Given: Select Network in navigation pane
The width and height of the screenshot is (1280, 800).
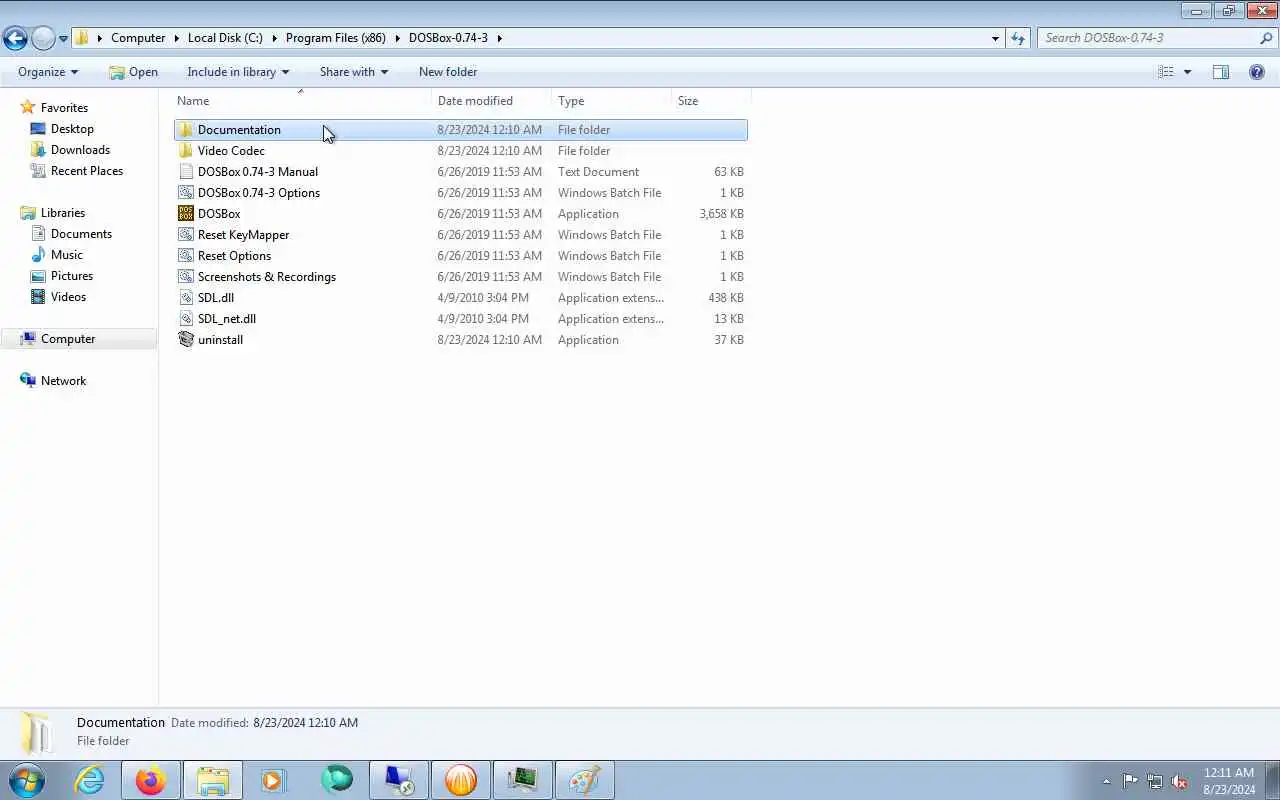Looking at the screenshot, I should click(x=63, y=381).
